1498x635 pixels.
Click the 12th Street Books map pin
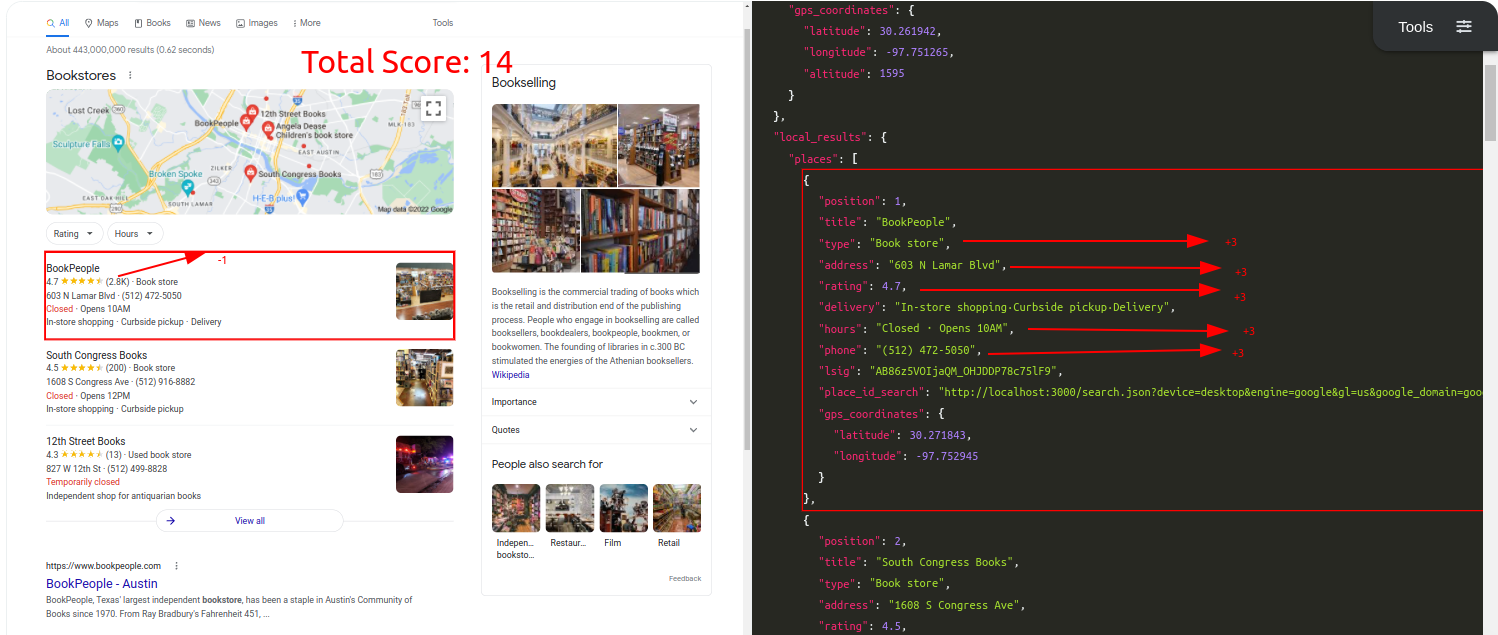click(x=253, y=112)
